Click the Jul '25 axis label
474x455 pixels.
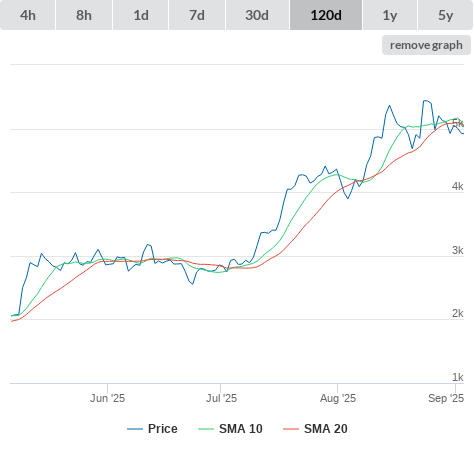coord(221,398)
